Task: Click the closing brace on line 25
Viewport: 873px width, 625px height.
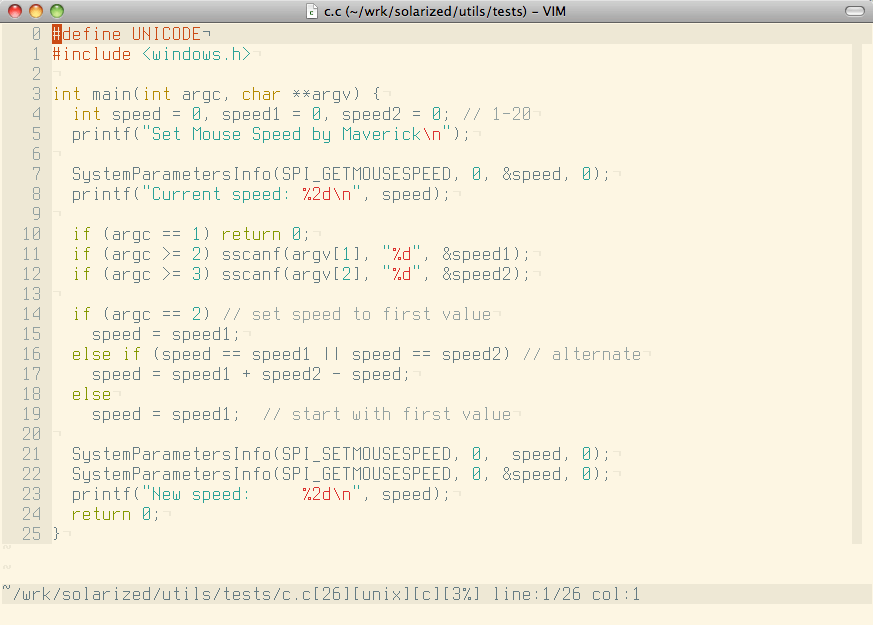Action: (57, 534)
